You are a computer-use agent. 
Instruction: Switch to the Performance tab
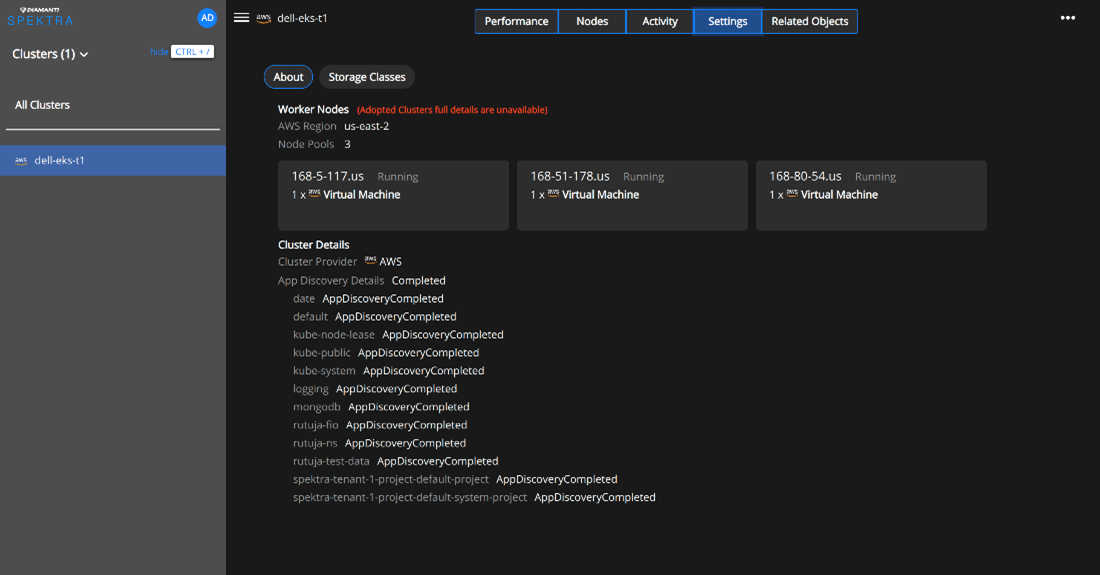click(516, 21)
